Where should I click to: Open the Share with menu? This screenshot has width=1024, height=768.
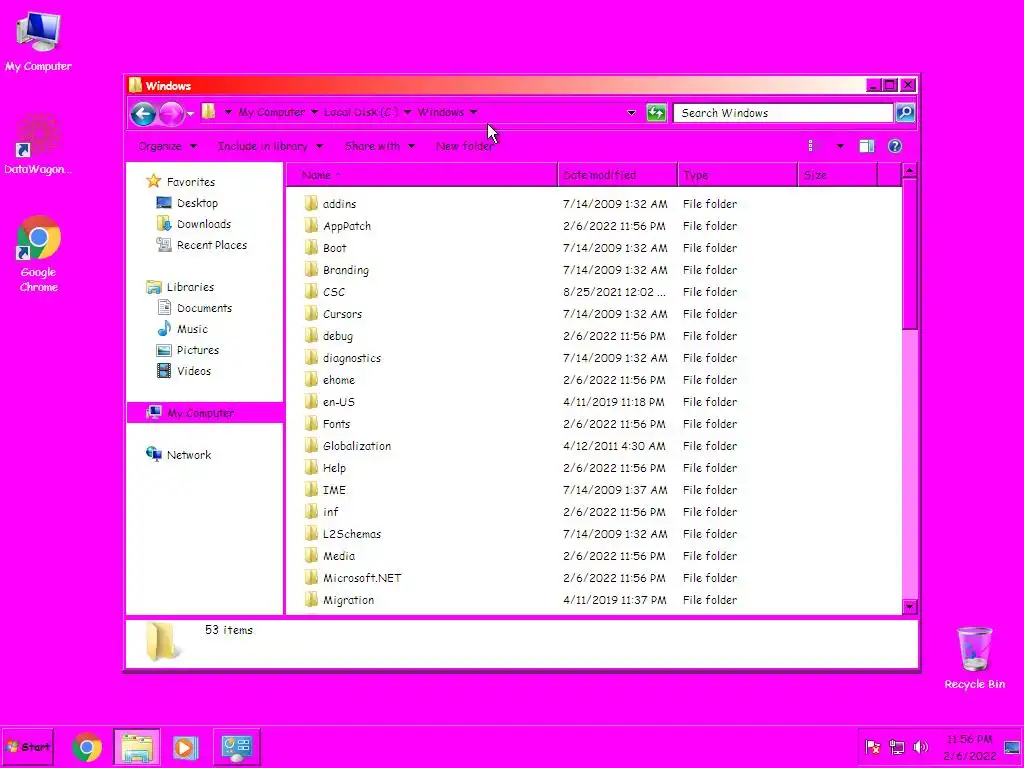tap(379, 146)
